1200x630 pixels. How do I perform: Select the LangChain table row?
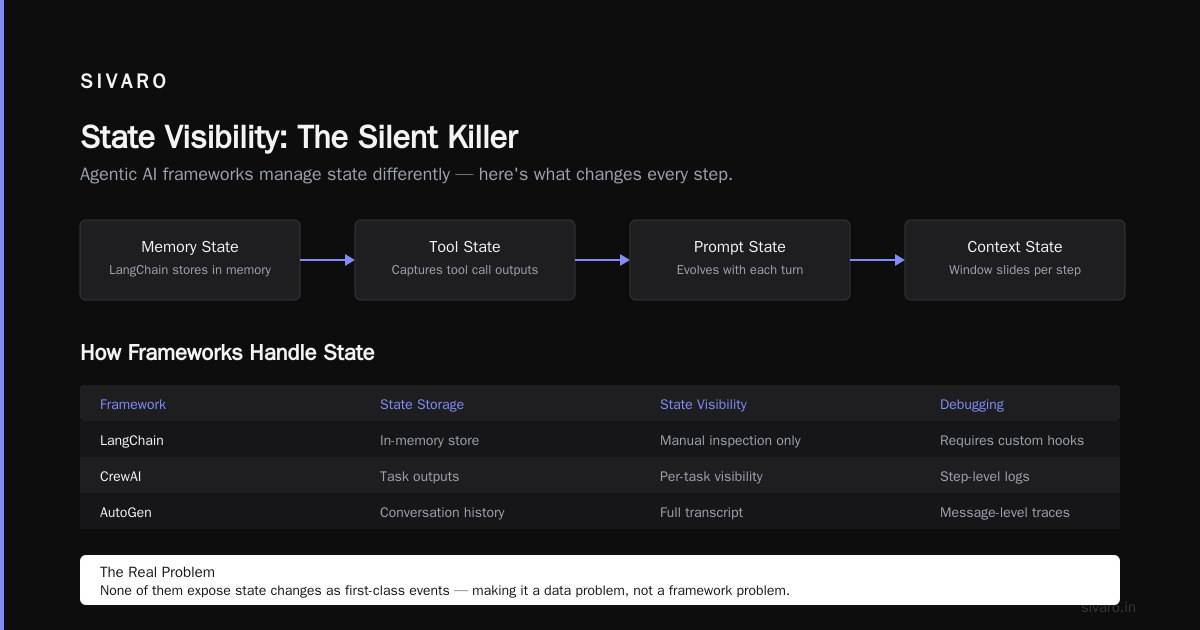pos(600,440)
